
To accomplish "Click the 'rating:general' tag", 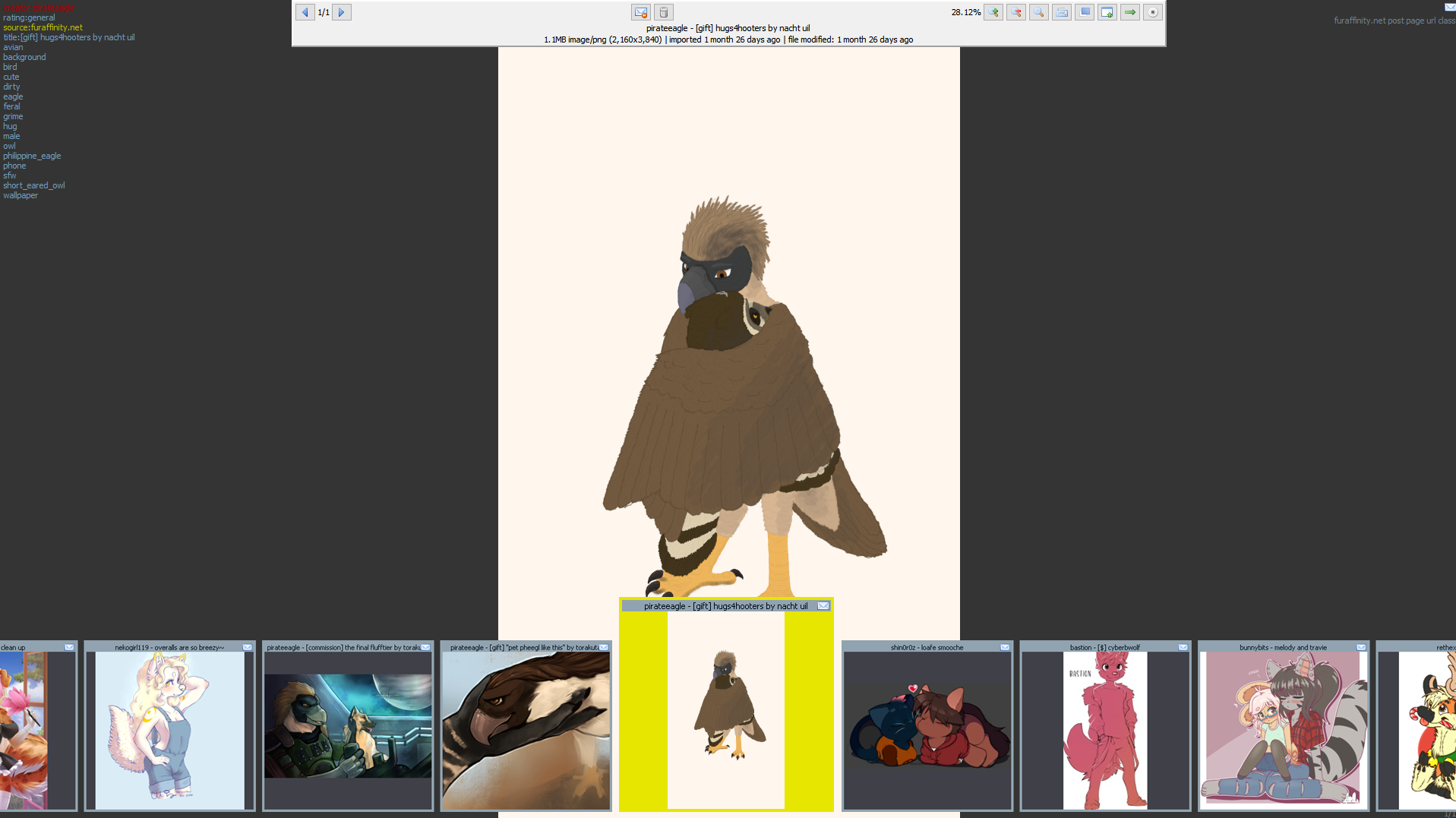I will 29,17.
